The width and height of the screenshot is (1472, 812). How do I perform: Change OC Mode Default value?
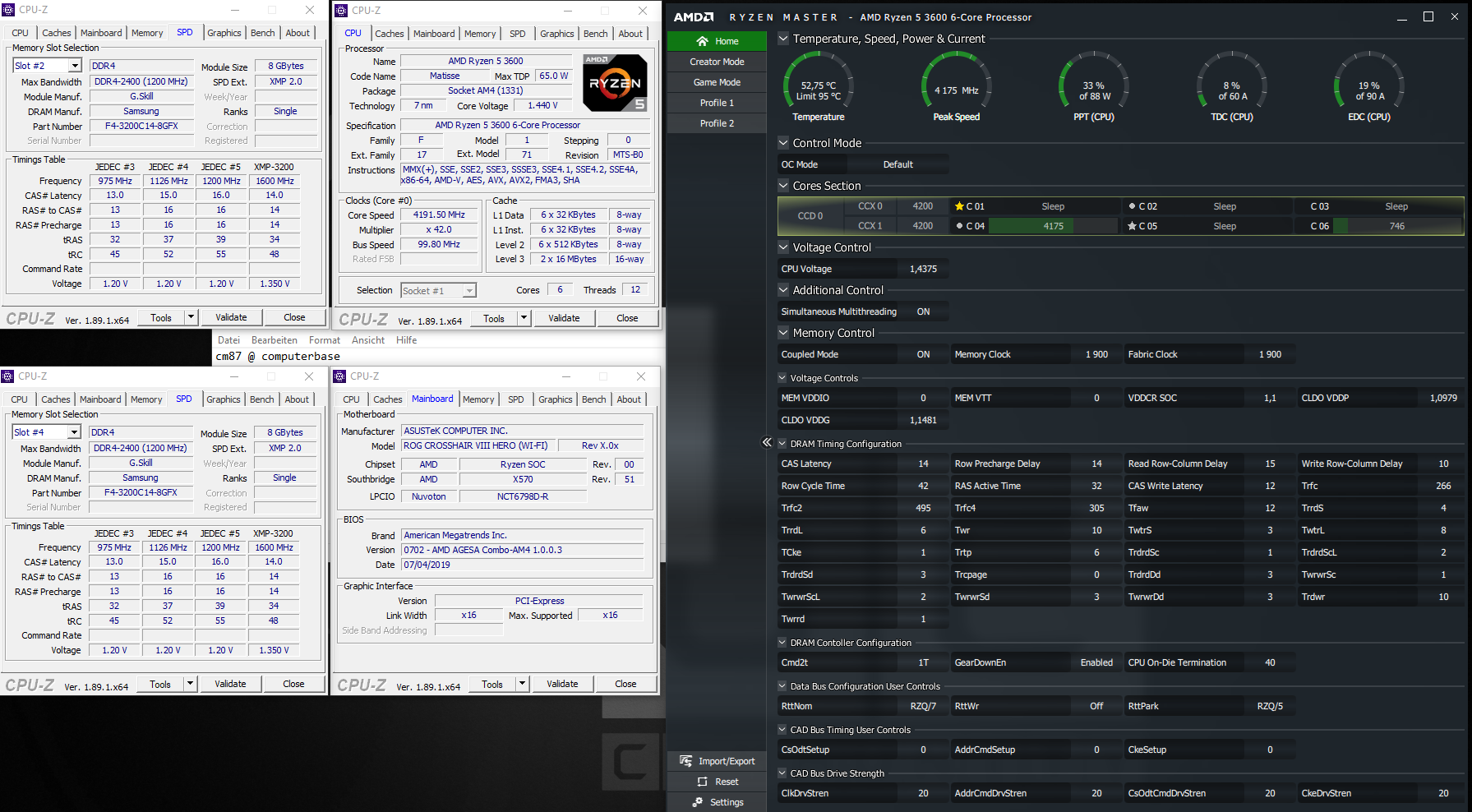898,164
